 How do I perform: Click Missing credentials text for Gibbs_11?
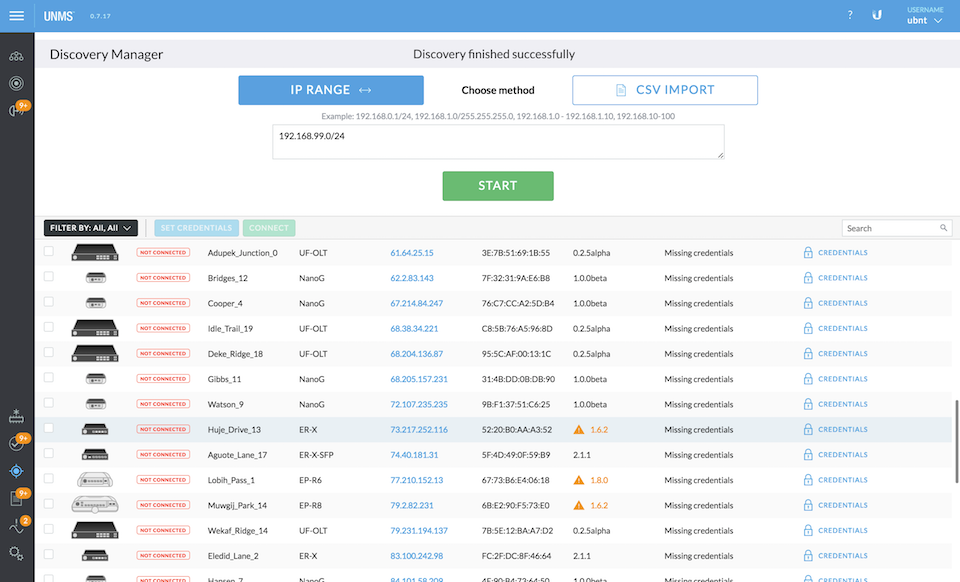point(699,379)
